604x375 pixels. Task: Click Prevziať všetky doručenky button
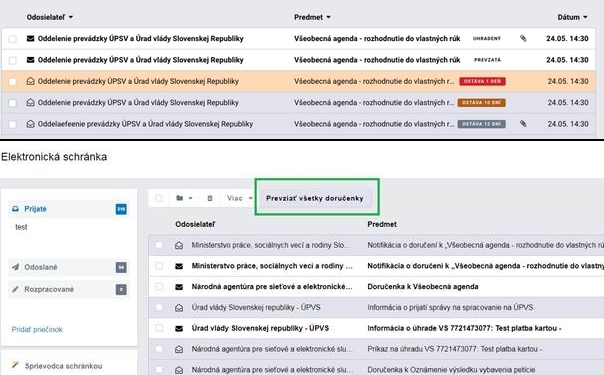pos(315,198)
